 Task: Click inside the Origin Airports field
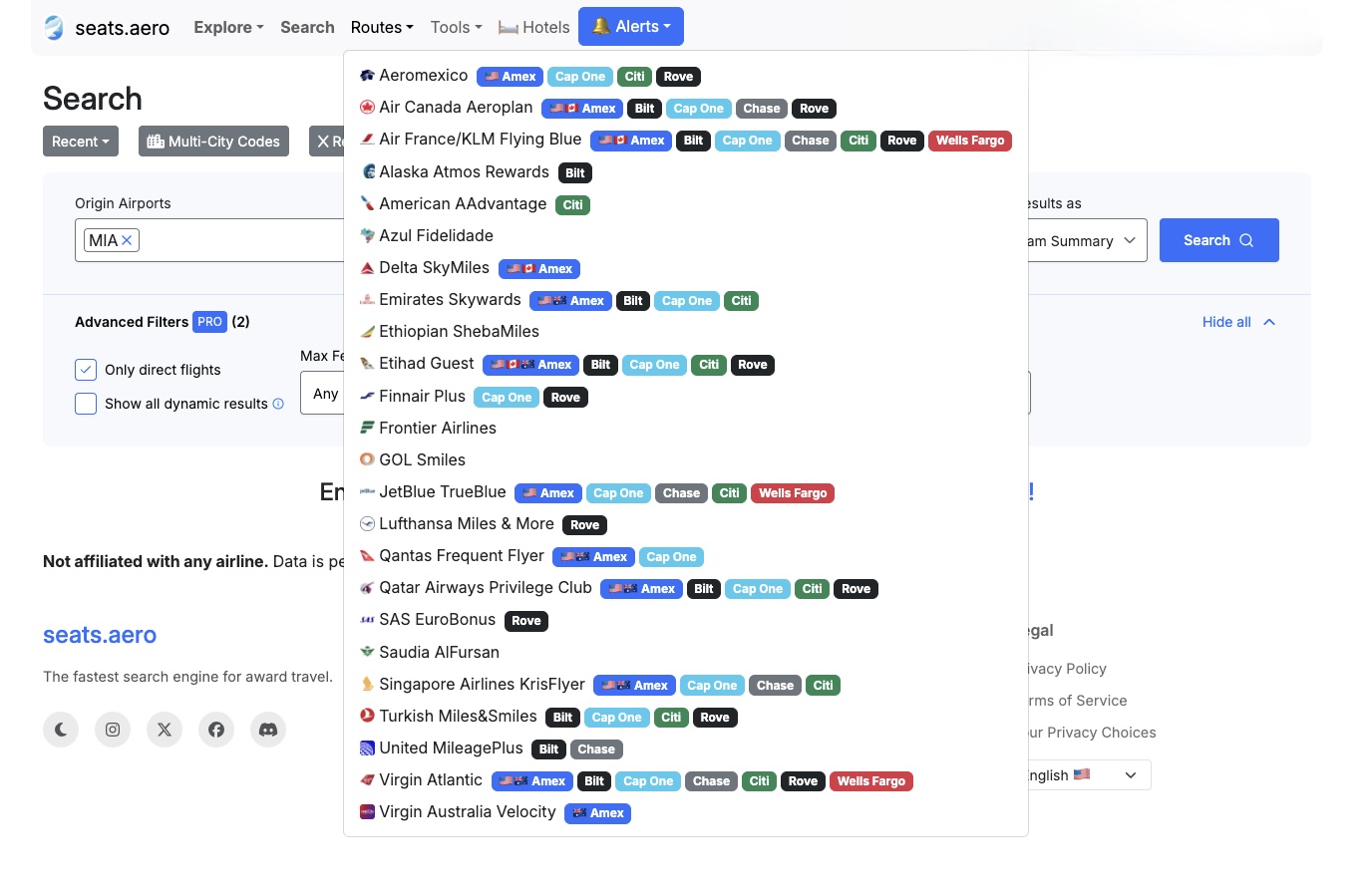point(241,240)
